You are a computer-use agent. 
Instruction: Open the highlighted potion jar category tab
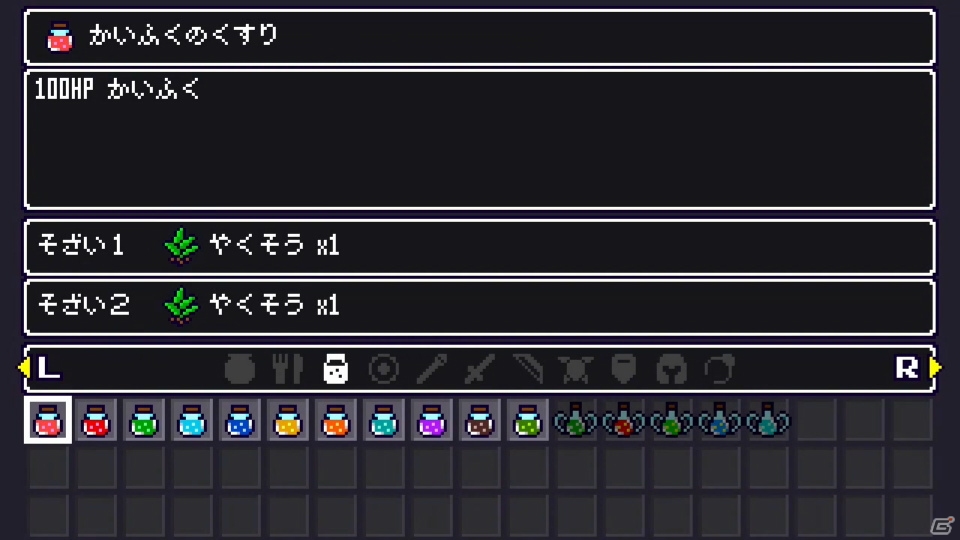click(x=336, y=369)
